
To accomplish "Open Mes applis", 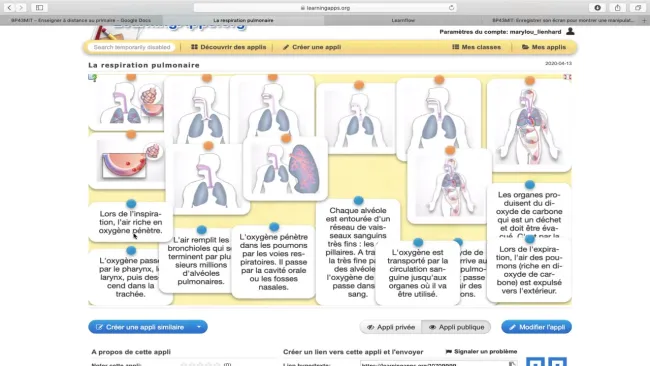I will point(543,47).
